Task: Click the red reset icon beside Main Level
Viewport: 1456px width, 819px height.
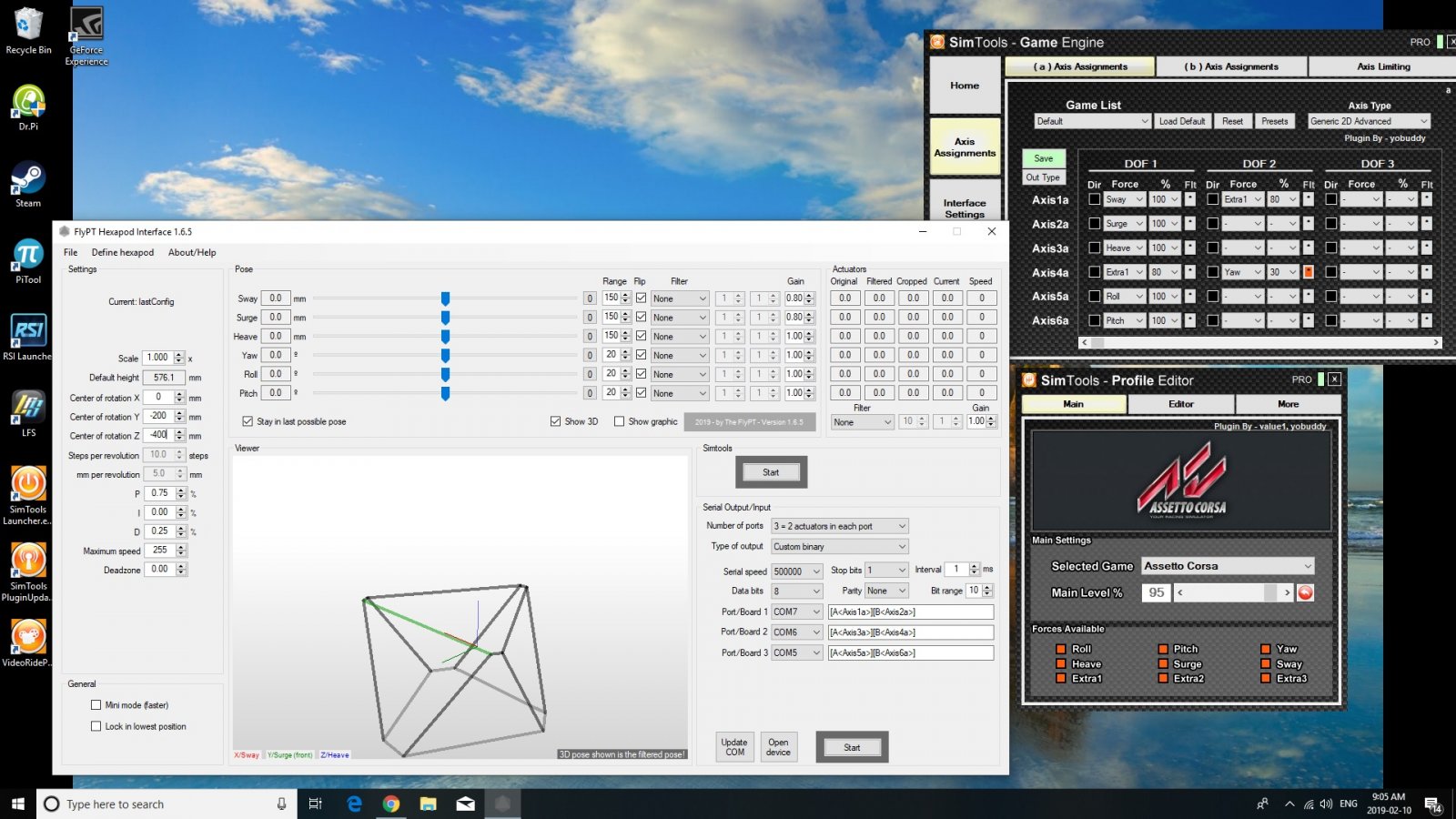Action: (x=1305, y=592)
